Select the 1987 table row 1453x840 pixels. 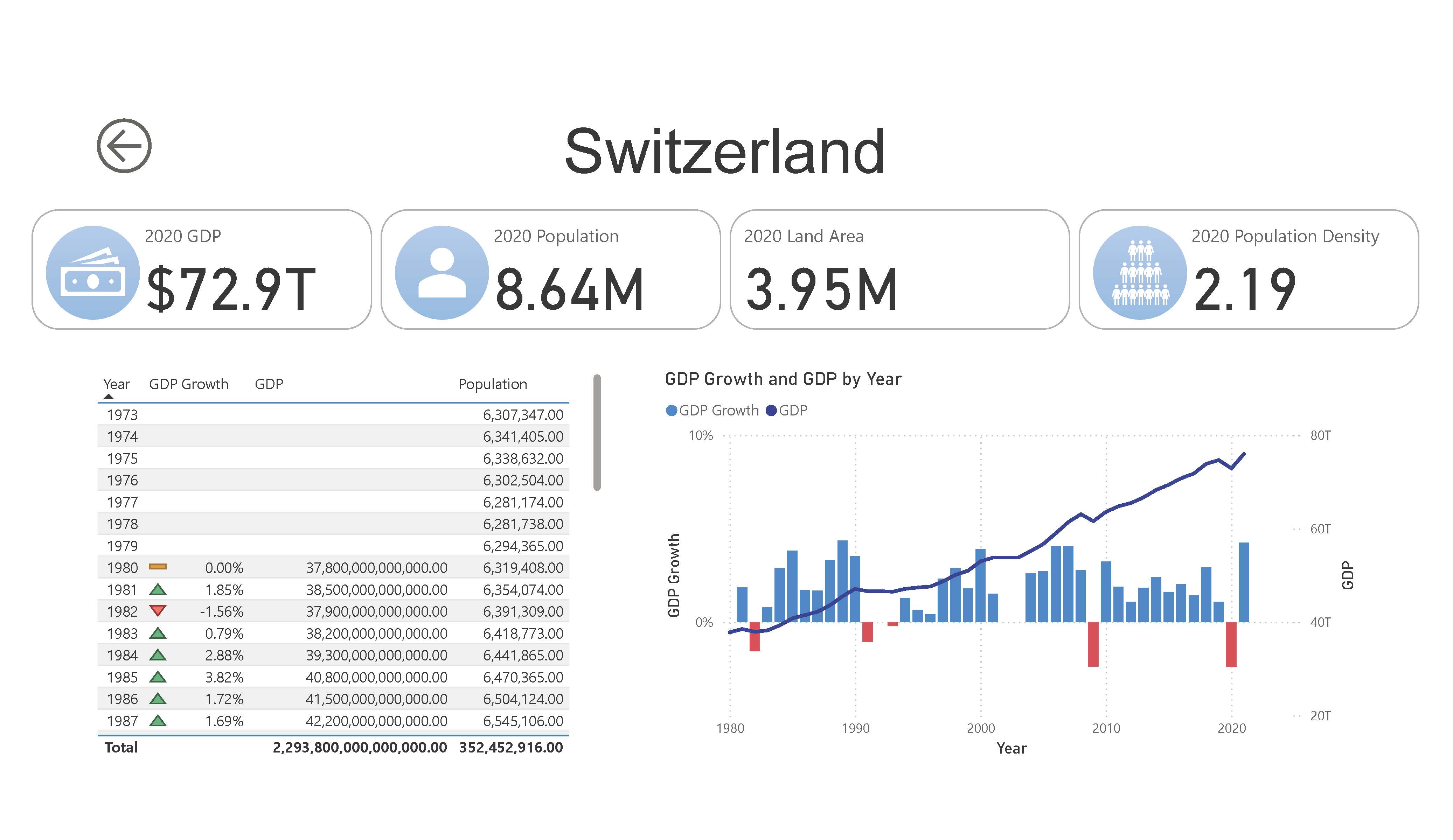point(333,721)
